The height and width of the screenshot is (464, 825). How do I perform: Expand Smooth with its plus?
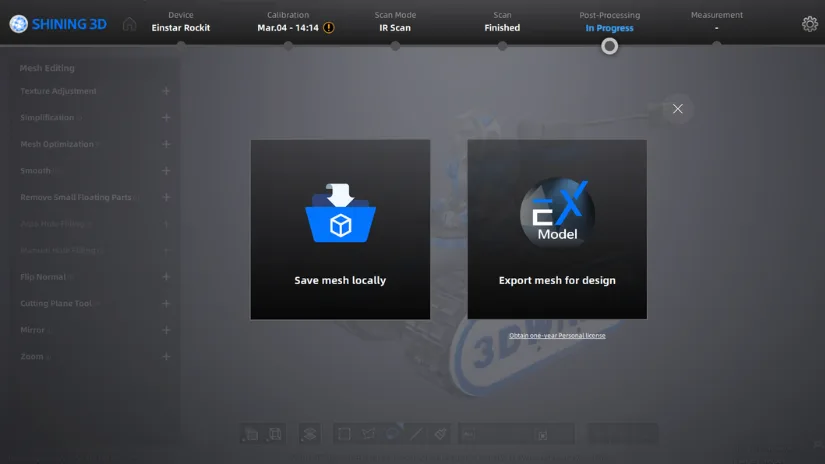166,170
